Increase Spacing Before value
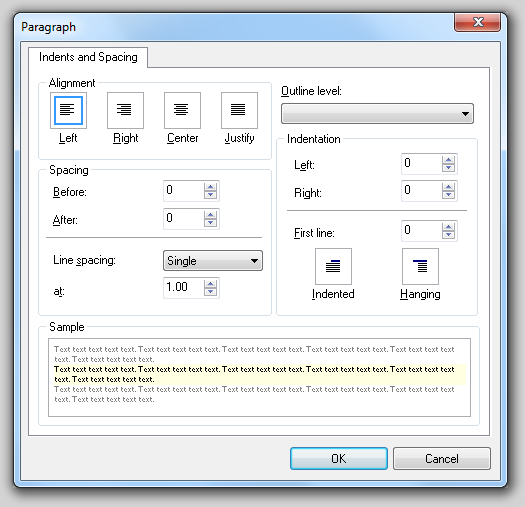The width and height of the screenshot is (525, 507). [x=210, y=187]
